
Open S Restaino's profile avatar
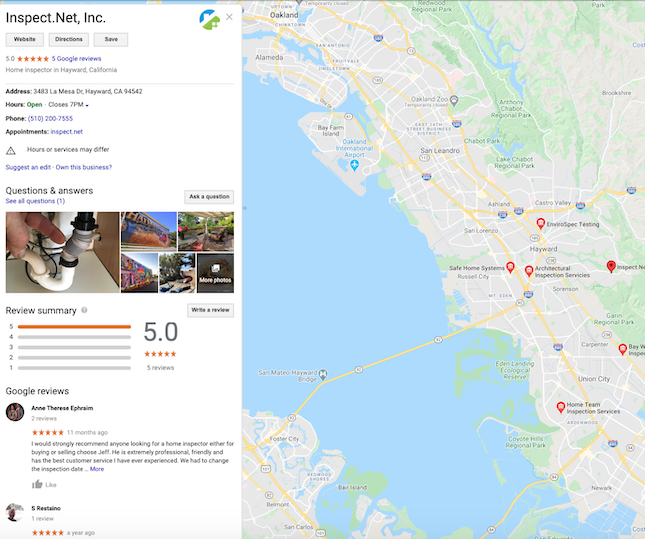15,512
